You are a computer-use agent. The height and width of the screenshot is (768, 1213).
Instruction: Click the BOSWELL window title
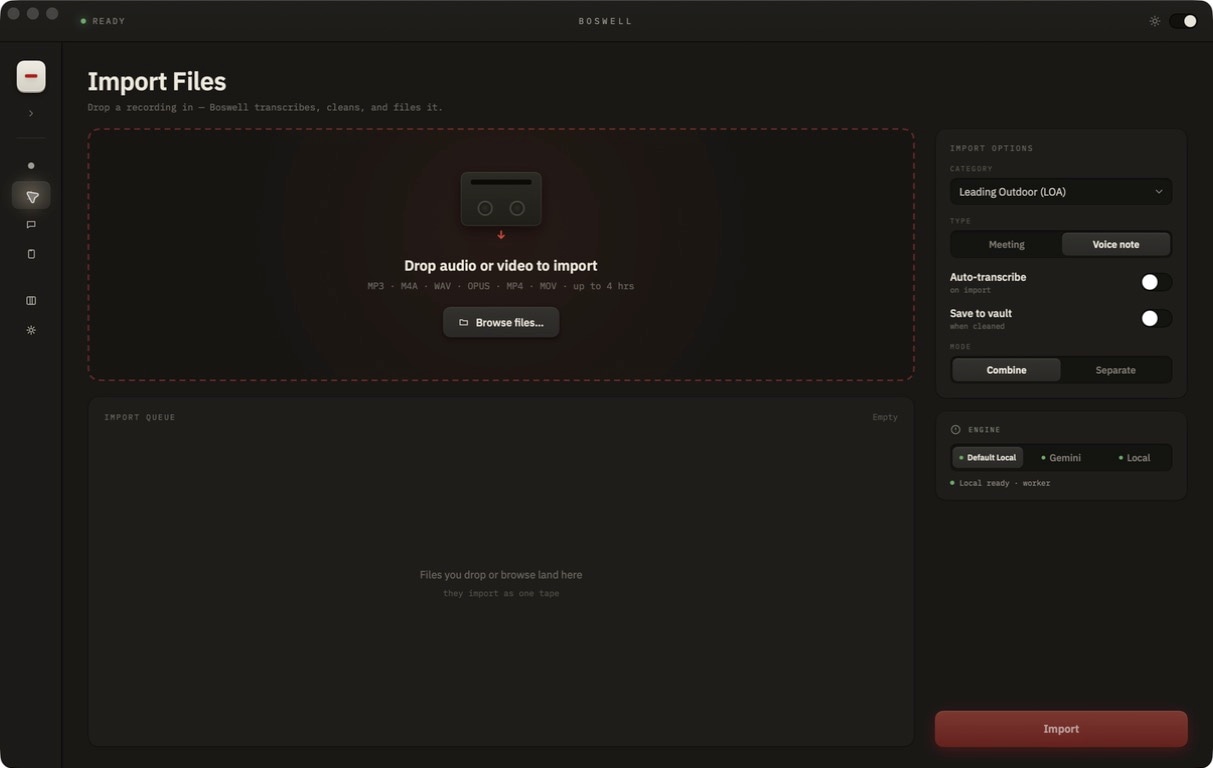coord(605,21)
